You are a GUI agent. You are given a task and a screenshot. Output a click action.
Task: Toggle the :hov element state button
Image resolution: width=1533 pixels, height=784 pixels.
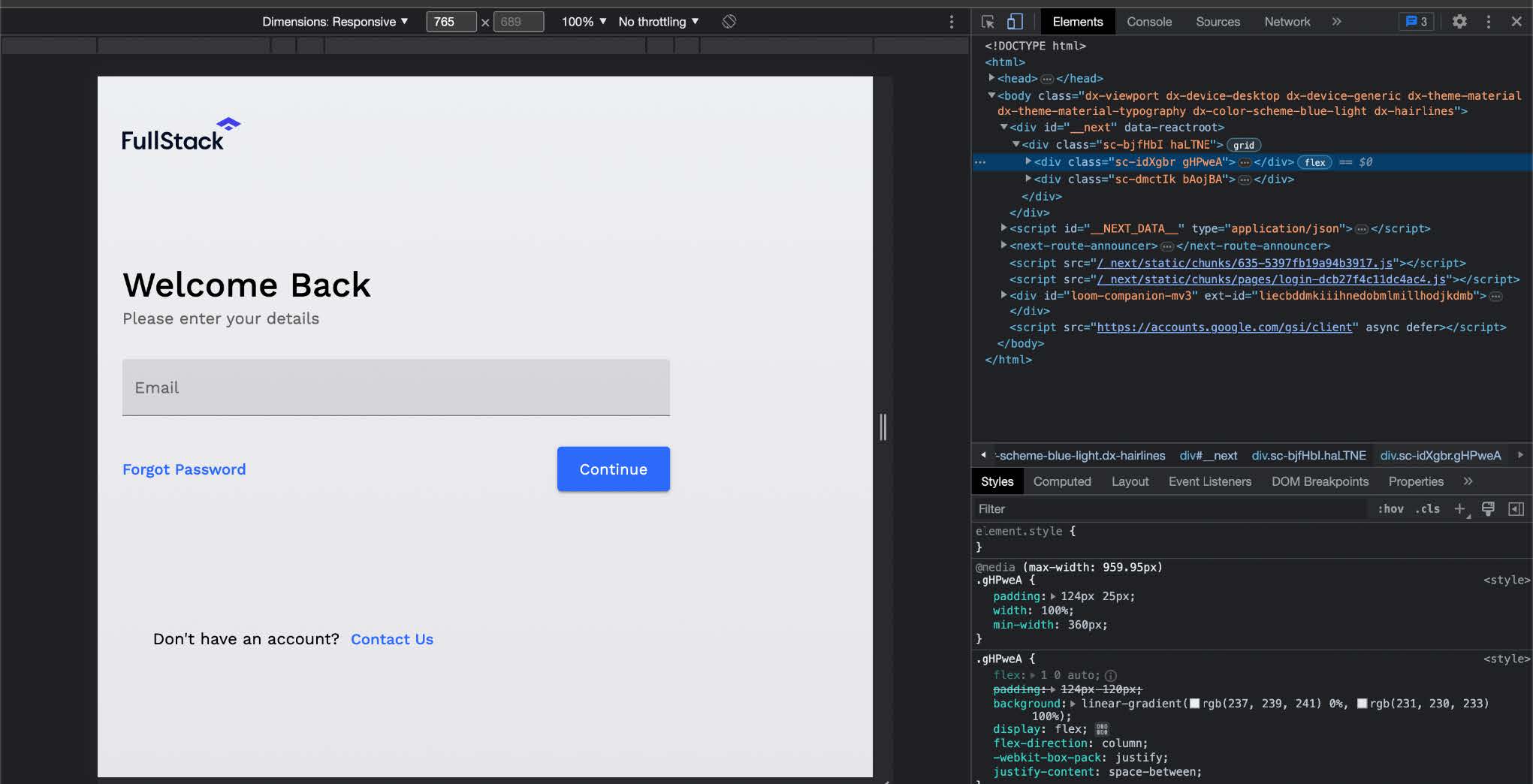1390,509
